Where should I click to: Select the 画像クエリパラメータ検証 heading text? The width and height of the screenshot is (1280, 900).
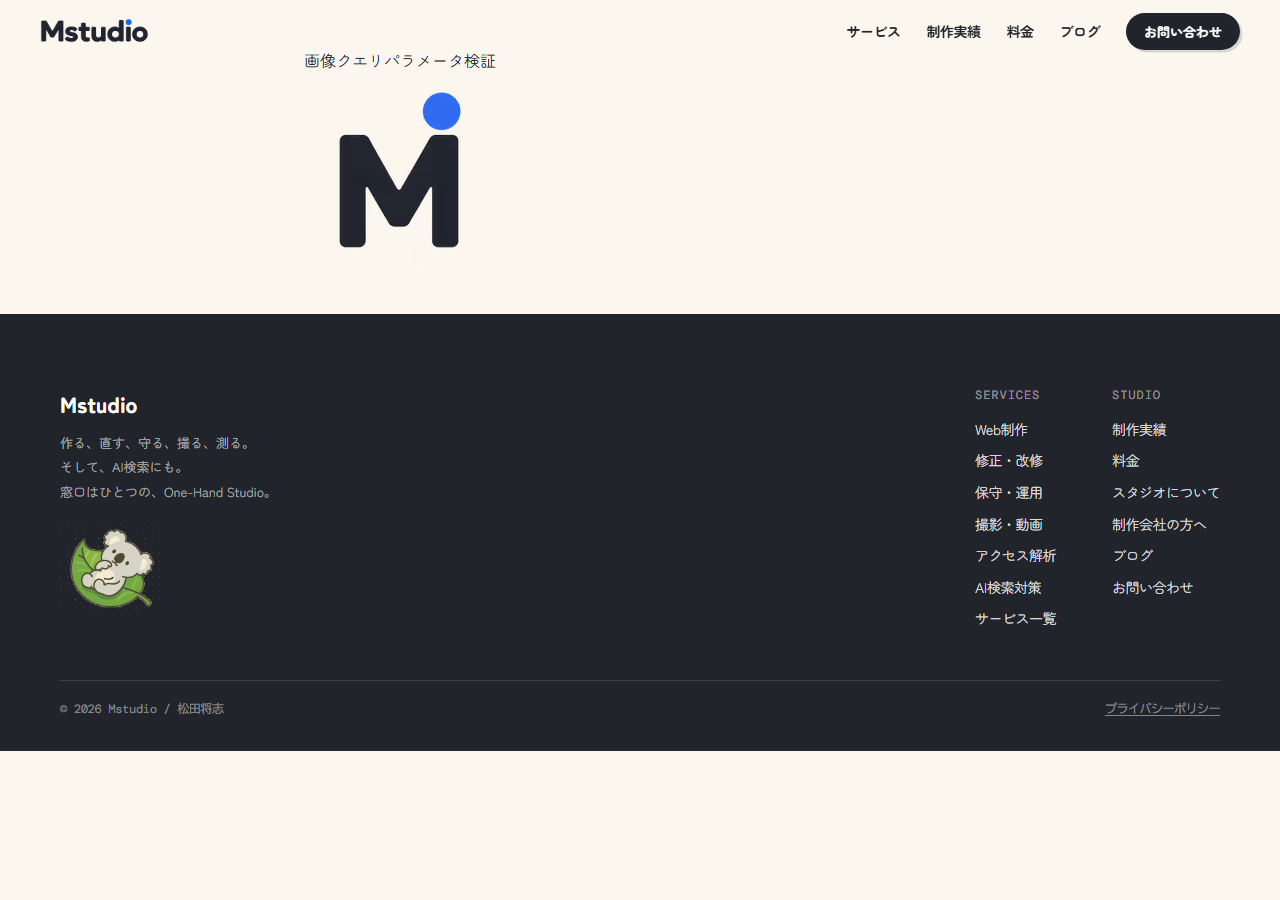click(400, 61)
